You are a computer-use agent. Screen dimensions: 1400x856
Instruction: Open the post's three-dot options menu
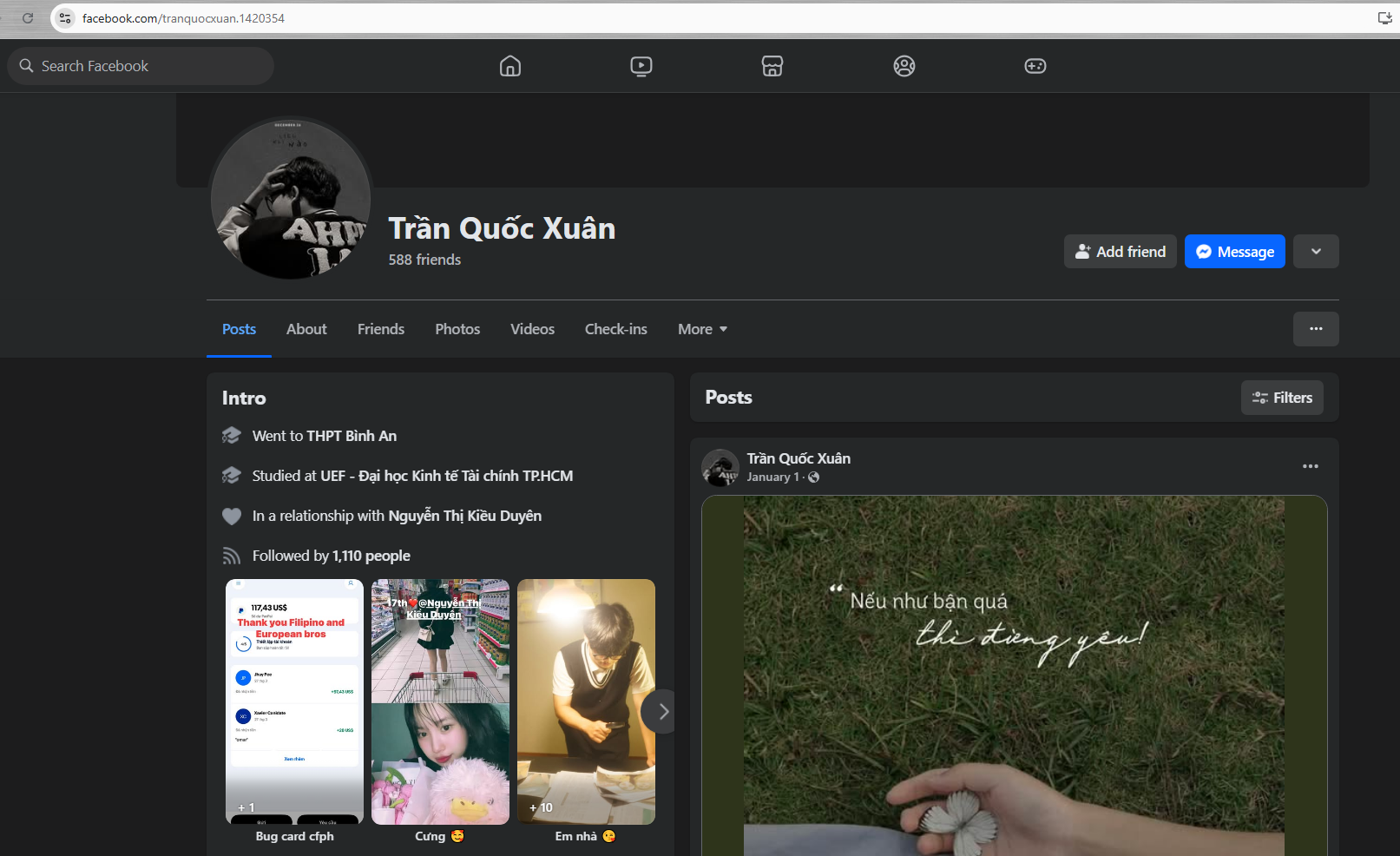coord(1311,466)
